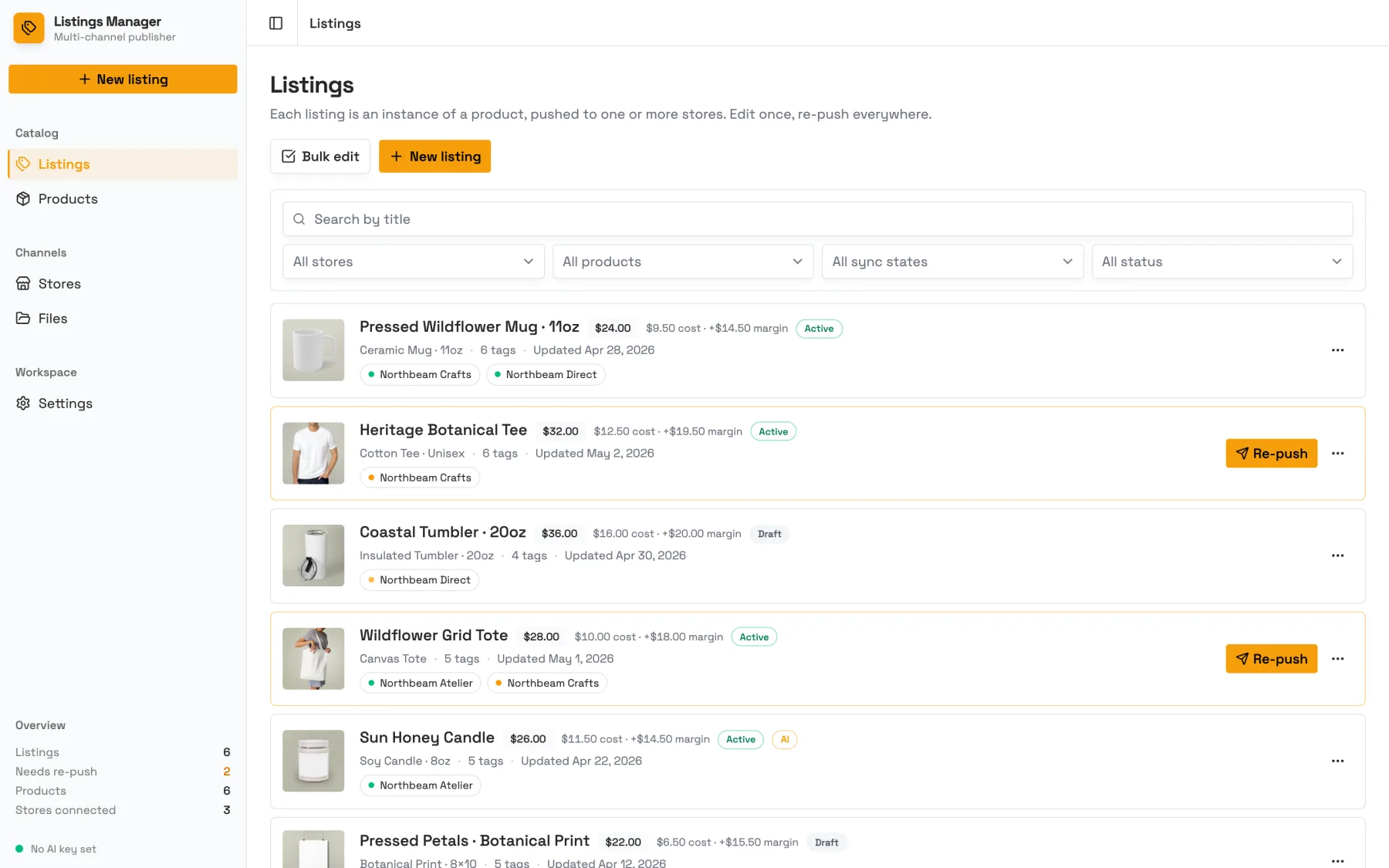Click the Coastal Tumbler thumbnail image
This screenshot has height=868, width=1389.
click(313, 556)
